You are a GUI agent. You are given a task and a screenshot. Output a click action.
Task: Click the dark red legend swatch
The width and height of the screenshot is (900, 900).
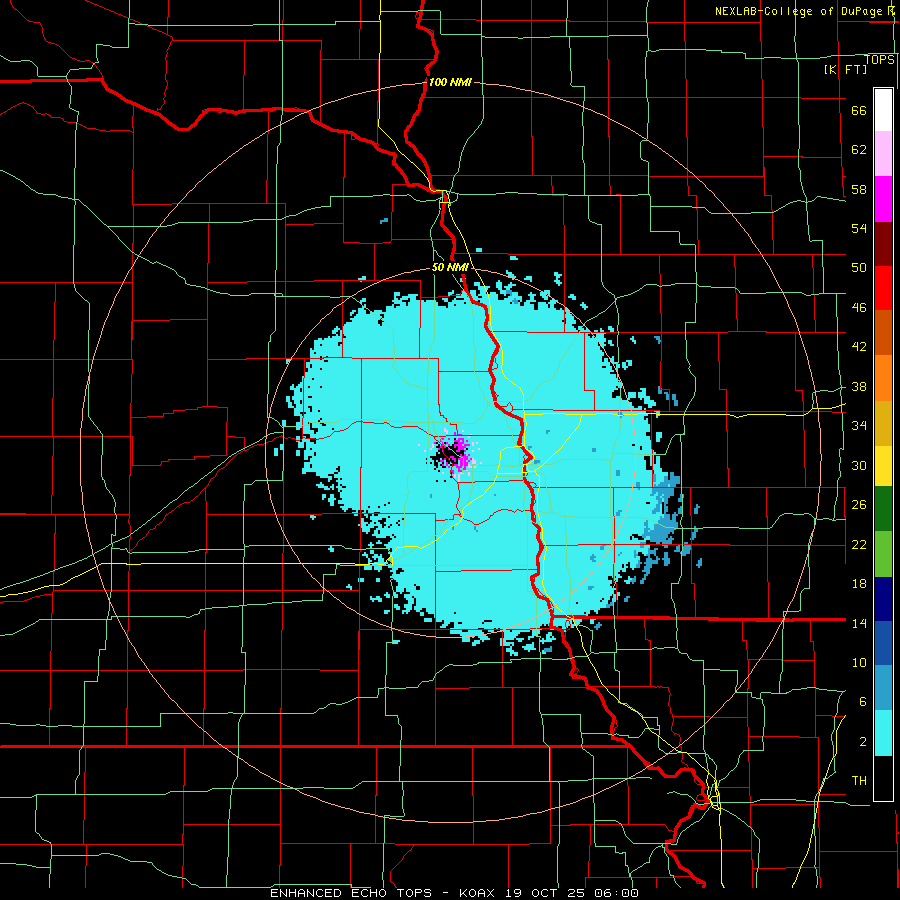pyautogui.click(x=883, y=243)
